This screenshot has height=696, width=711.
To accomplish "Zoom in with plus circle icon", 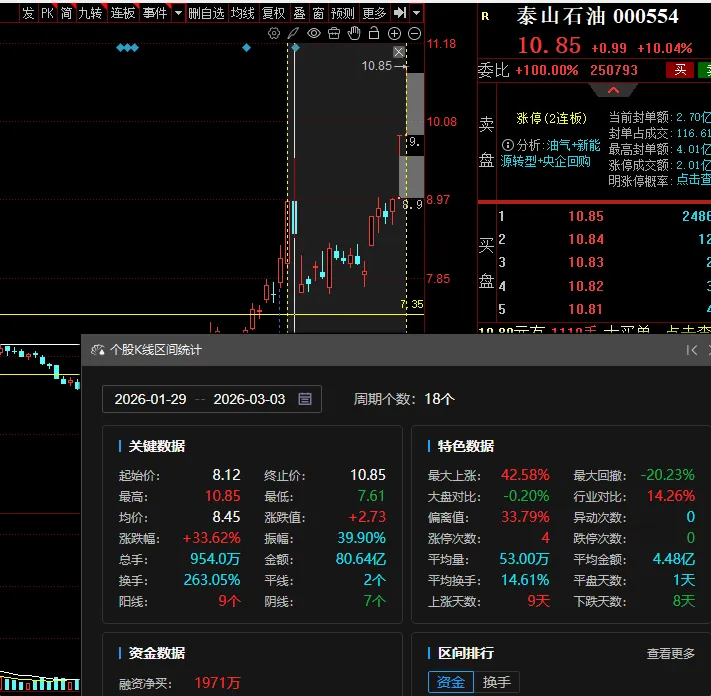I will (x=394, y=33).
